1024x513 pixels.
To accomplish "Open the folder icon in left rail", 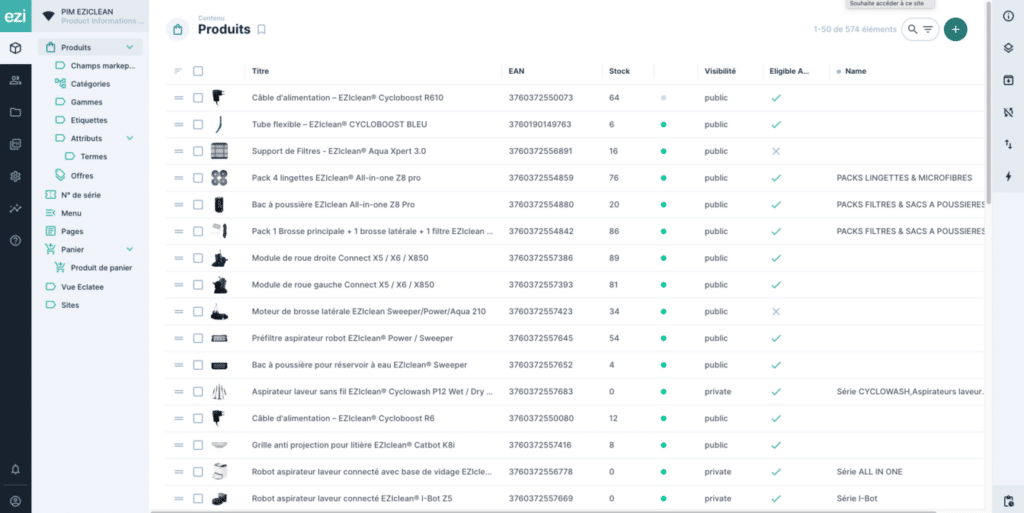I will click(x=16, y=112).
